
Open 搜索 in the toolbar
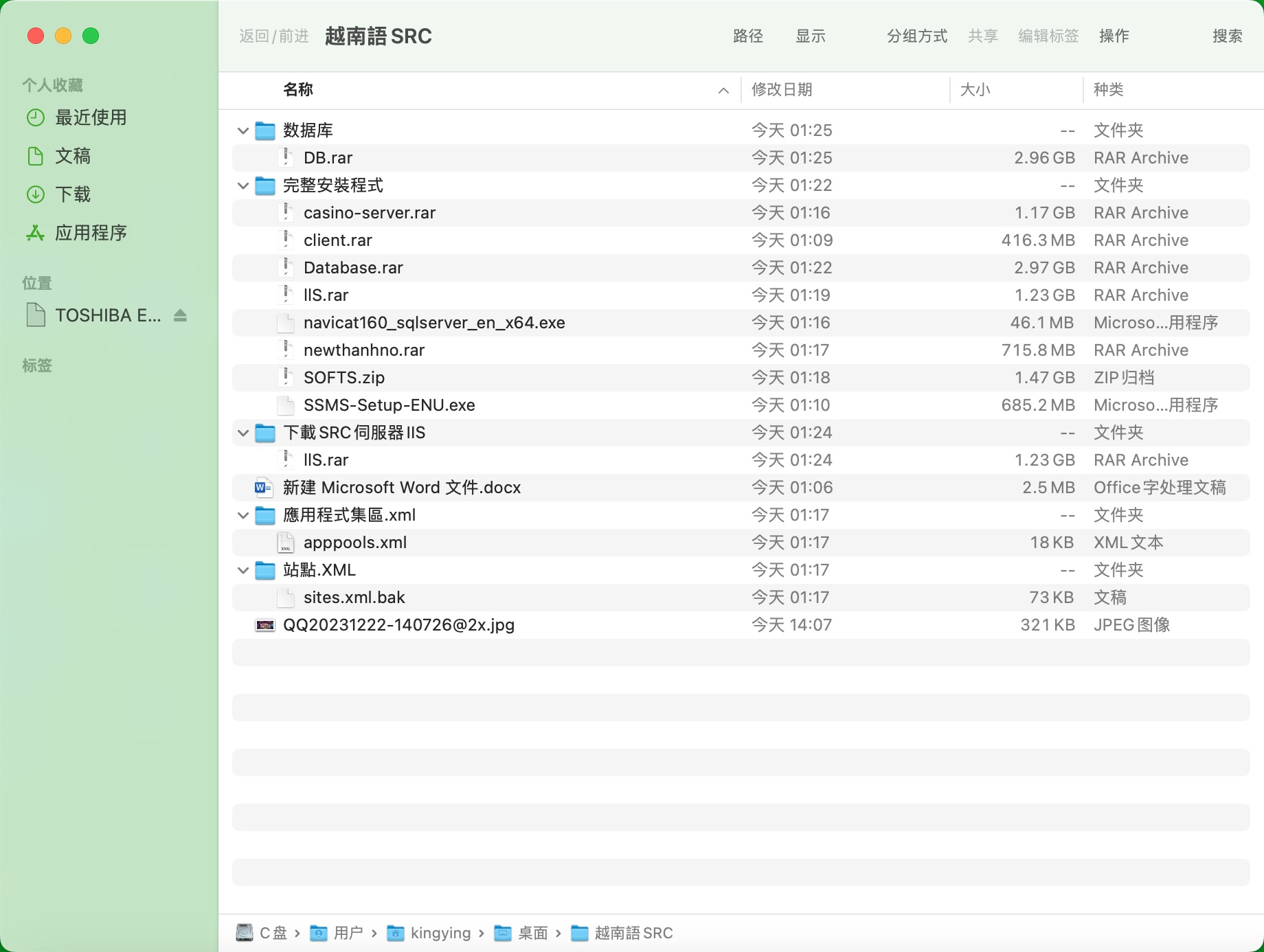tap(1228, 36)
